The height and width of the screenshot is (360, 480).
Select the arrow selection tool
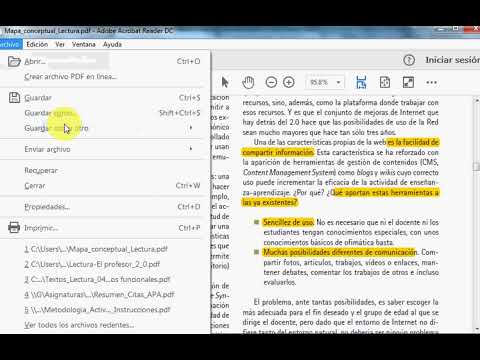point(225,82)
